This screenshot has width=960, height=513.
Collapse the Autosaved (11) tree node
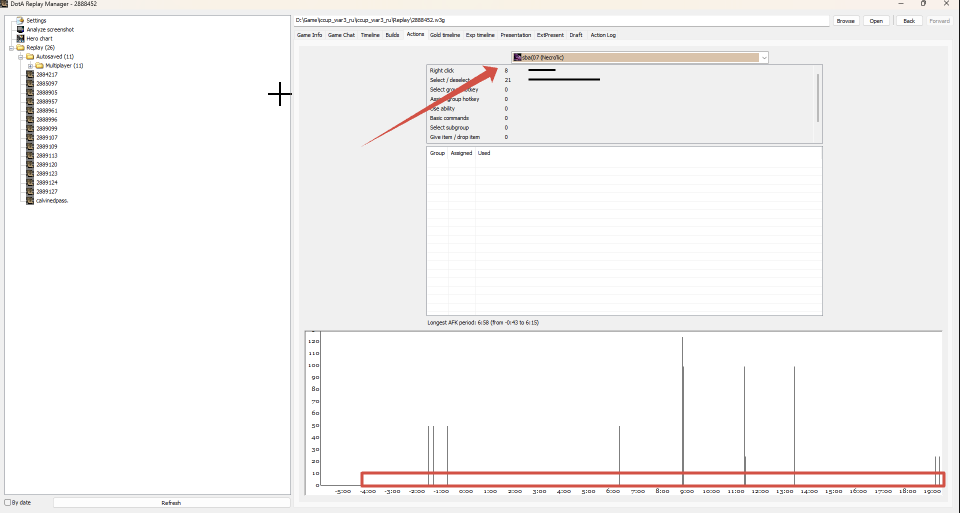coord(21,56)
